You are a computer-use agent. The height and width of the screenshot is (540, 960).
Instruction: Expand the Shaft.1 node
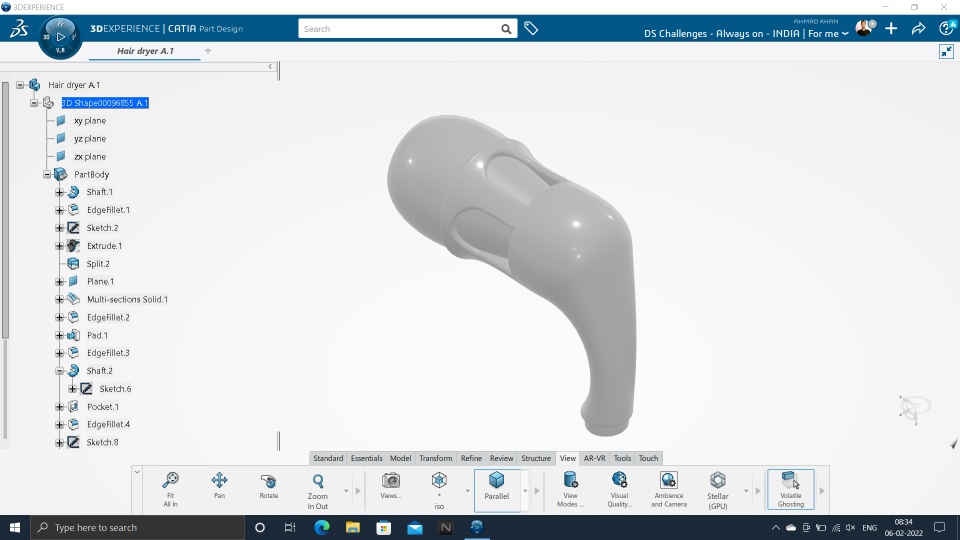tap(59, 192)
